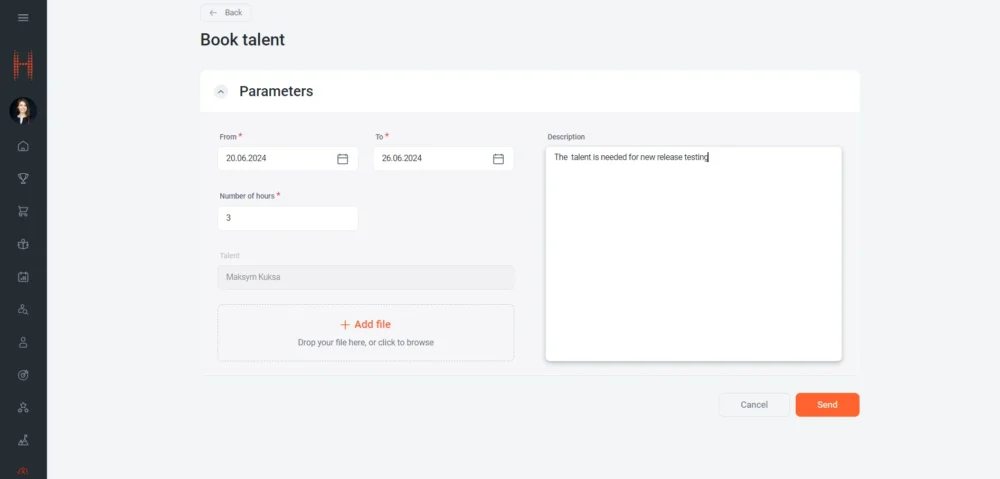This screenshot has height=479, width=1000.
Task: Open the target goals icon in sidebar
Action: pyautogui.click(x=23, y=375)
